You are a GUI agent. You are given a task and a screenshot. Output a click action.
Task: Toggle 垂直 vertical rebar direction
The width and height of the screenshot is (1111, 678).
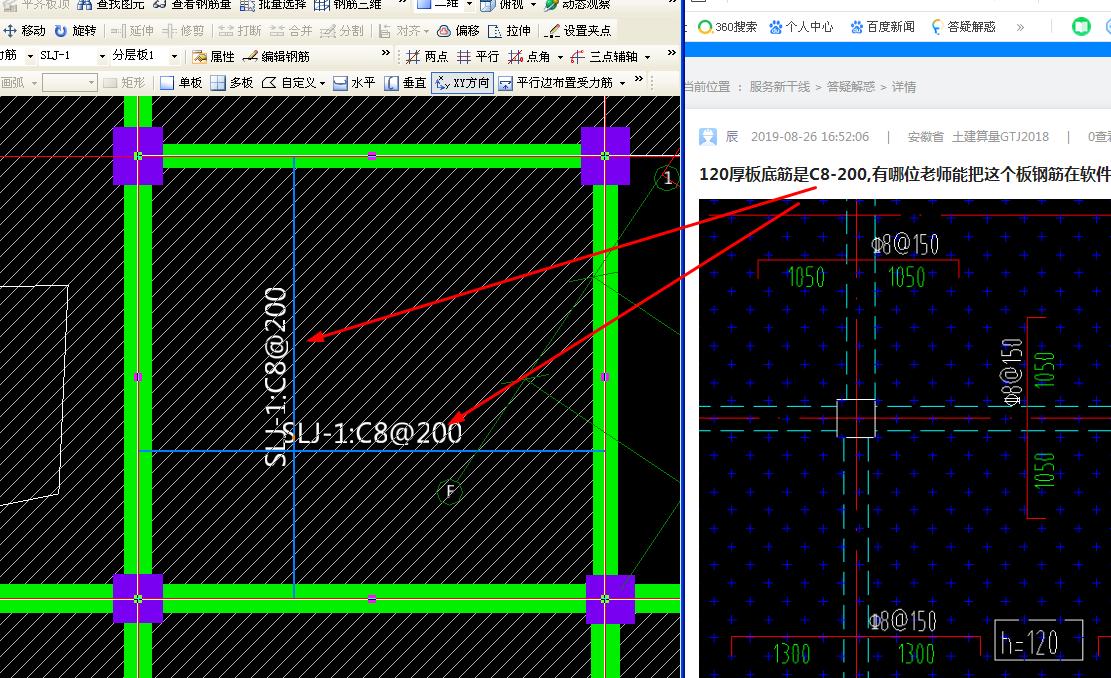[405, 82]
